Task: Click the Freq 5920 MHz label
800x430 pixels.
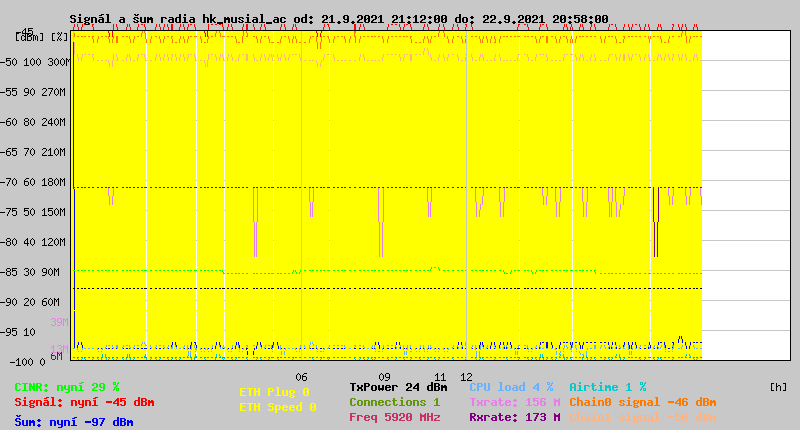Action: [394, 418]
